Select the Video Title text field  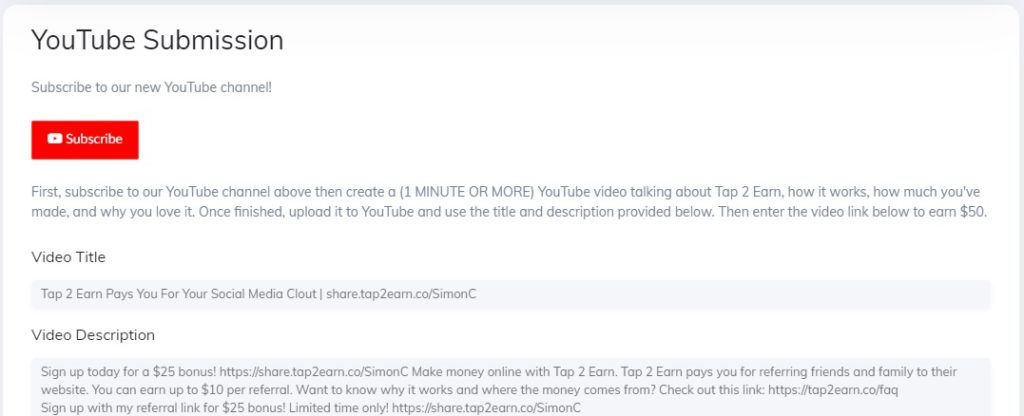511,295
